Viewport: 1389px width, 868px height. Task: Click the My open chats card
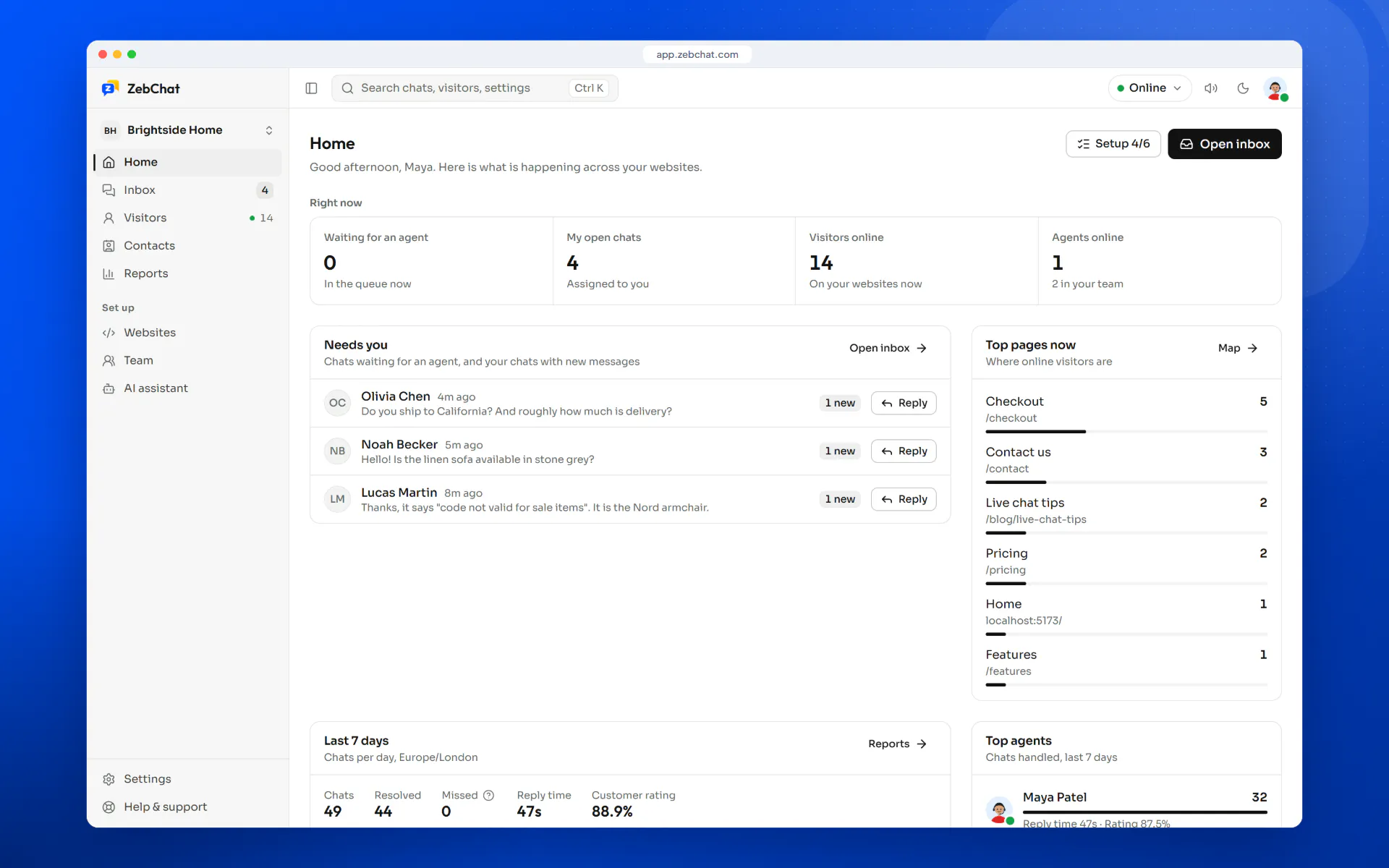(x=674, y=261)
